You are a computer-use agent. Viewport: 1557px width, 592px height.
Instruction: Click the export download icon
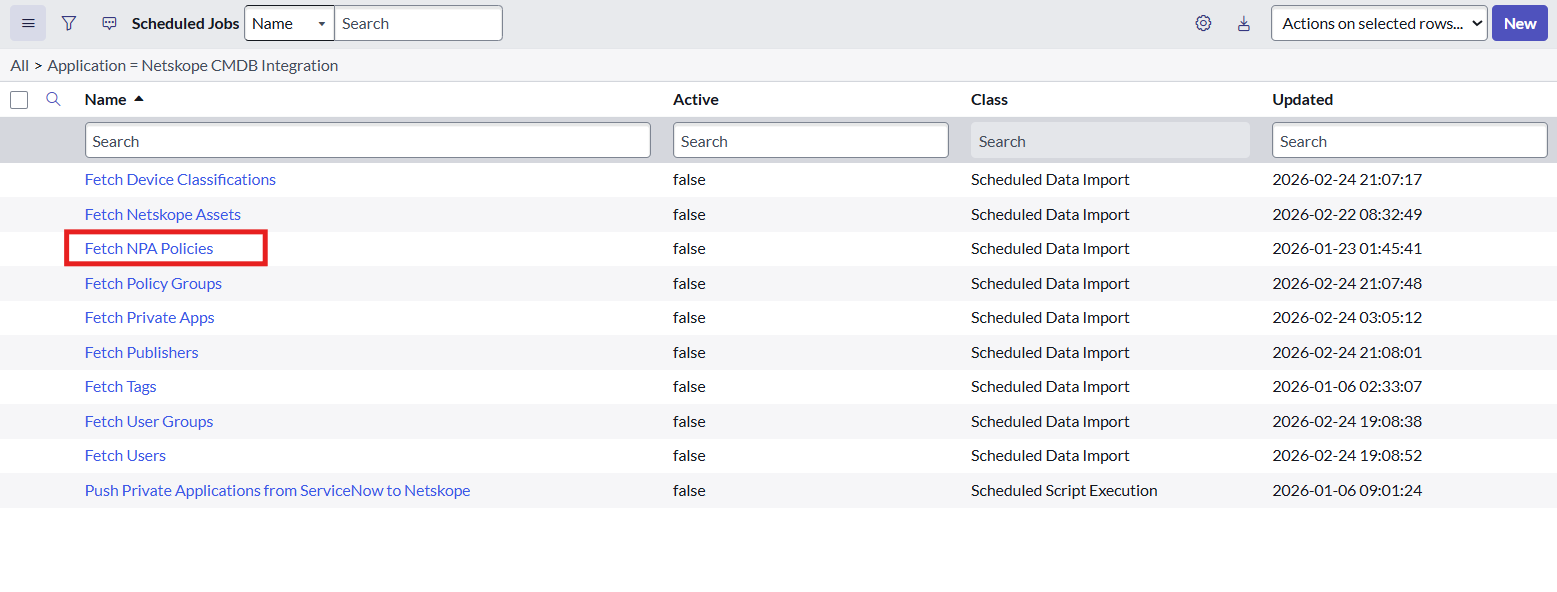1244,23
